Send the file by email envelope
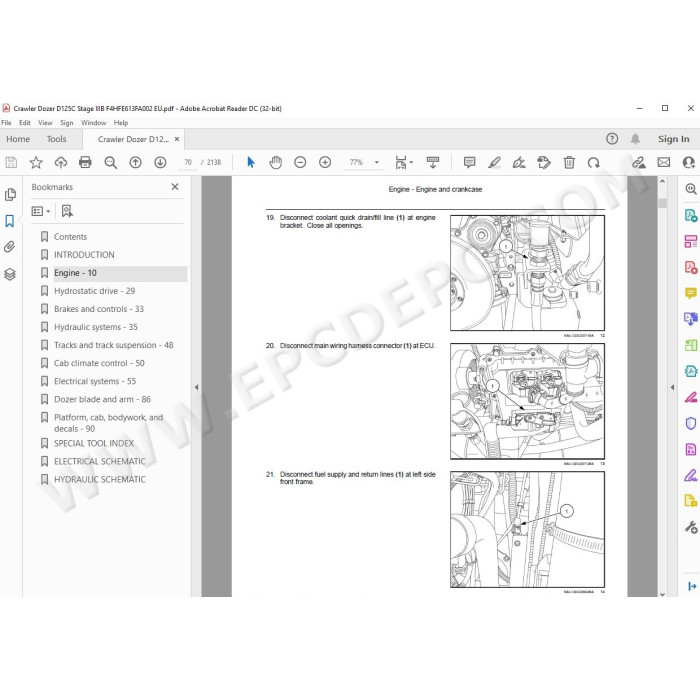Screen dimensions: 700x700 pos(664,162)
